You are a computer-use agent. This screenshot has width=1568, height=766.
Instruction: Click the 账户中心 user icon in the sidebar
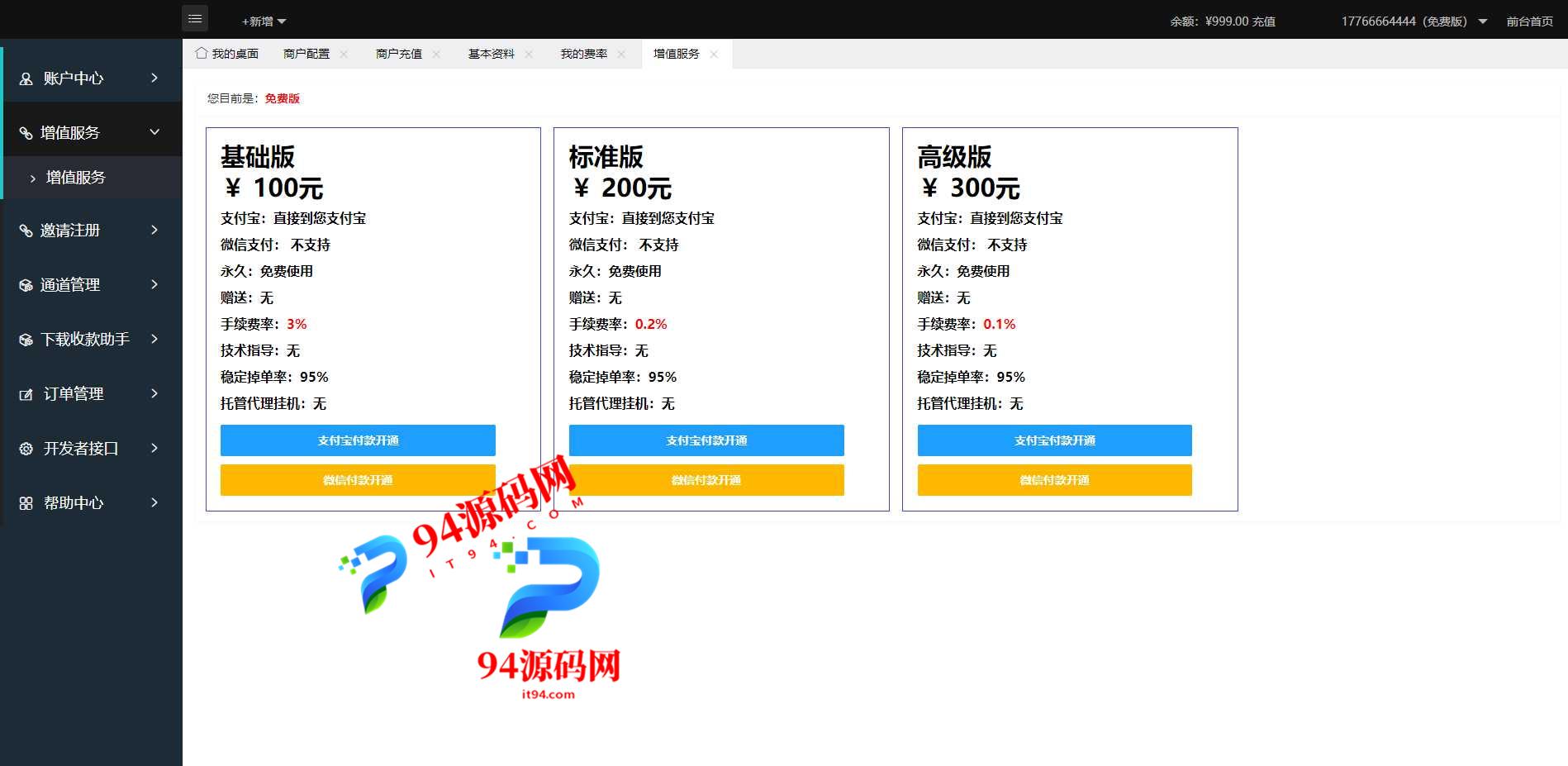[x=26, y=79]
